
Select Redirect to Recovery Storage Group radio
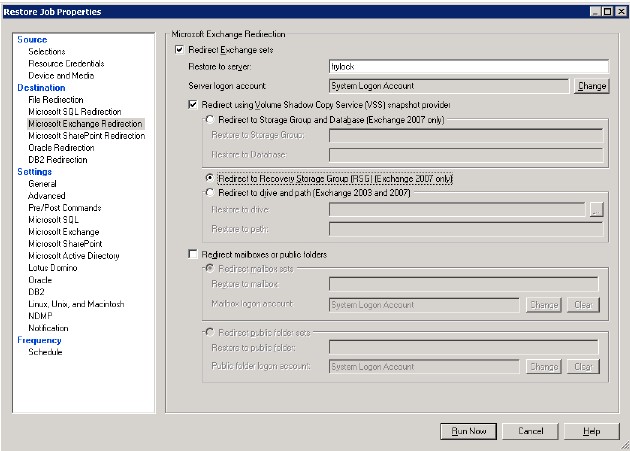pos(210,178)
